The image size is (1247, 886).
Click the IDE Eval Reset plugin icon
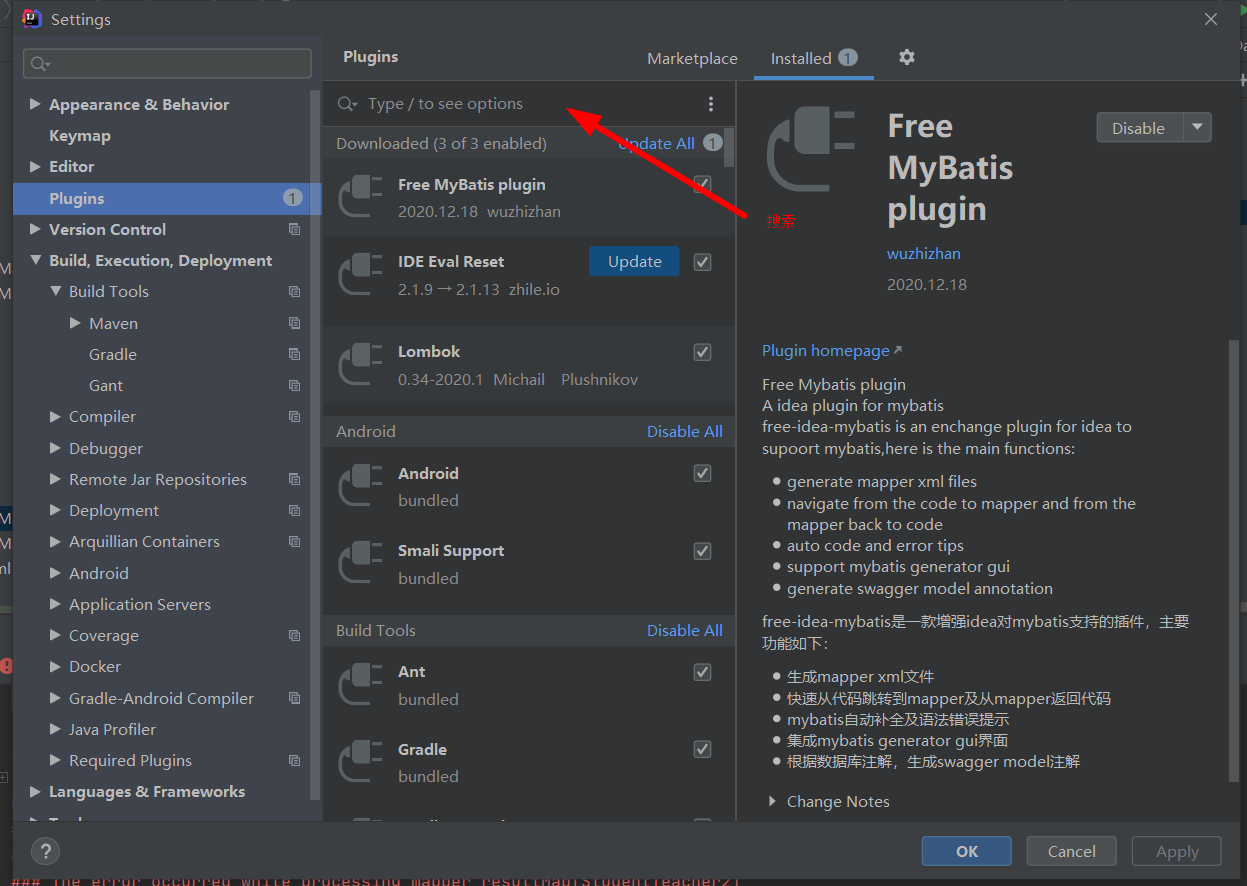click(361, 273)
